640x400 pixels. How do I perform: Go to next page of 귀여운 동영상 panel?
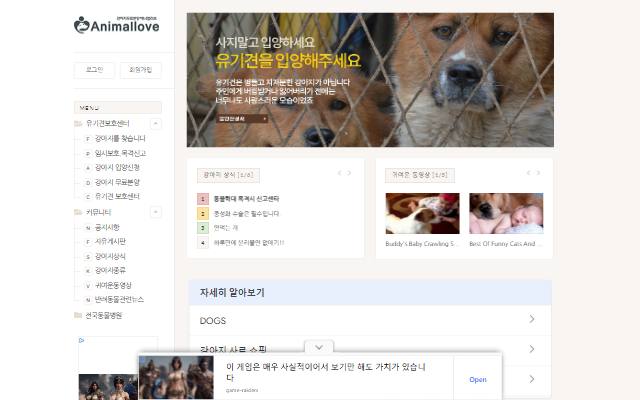pyautogui.click(x=538, y=173)
